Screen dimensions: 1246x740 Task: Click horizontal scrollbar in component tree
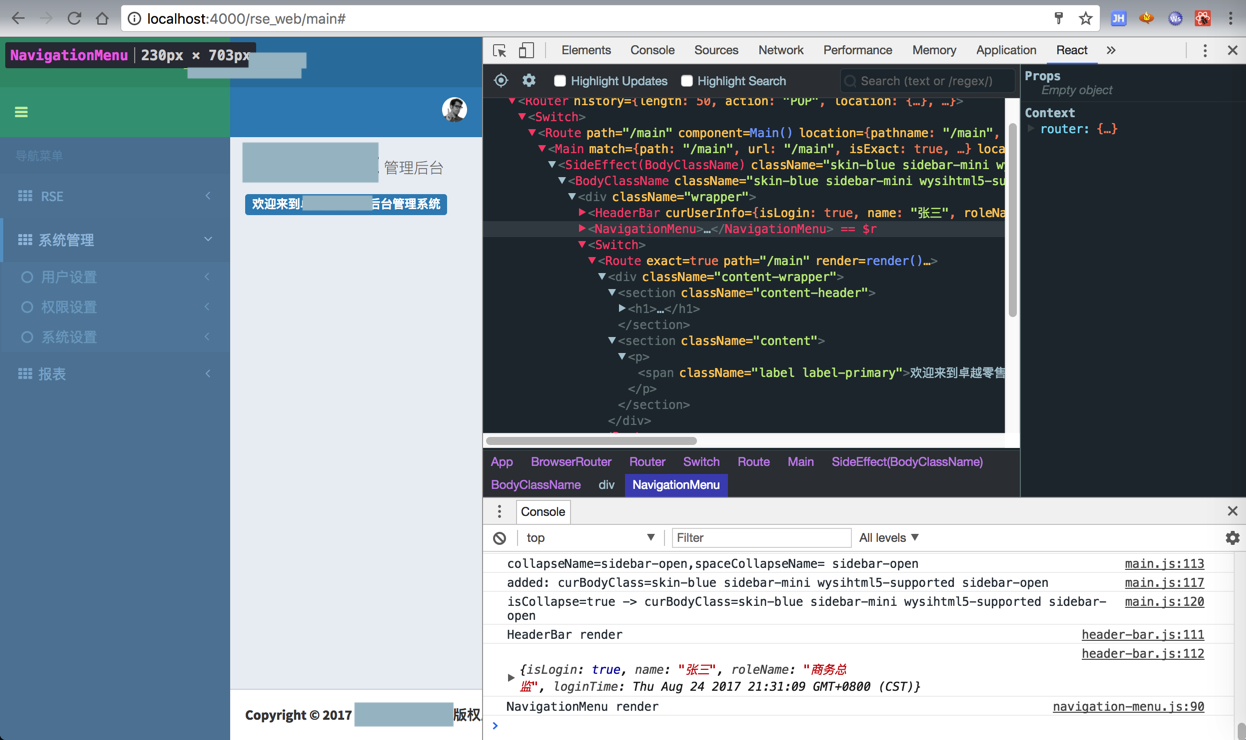[591, 440]
